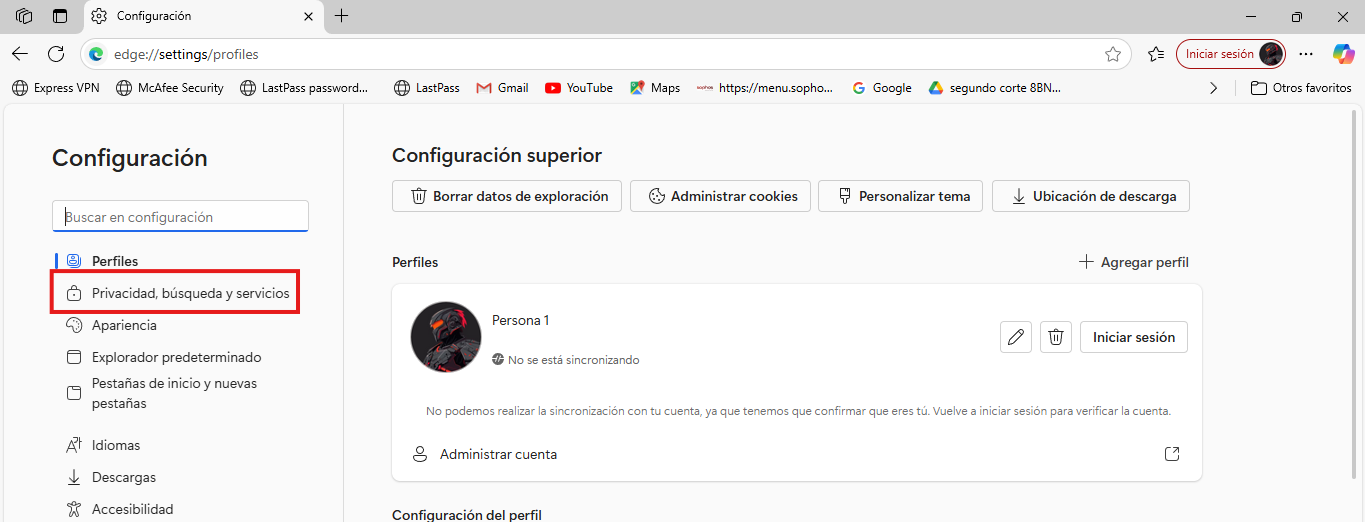
Task: Delete Persona 1 with the trash icon
Action: [1056, 337]
